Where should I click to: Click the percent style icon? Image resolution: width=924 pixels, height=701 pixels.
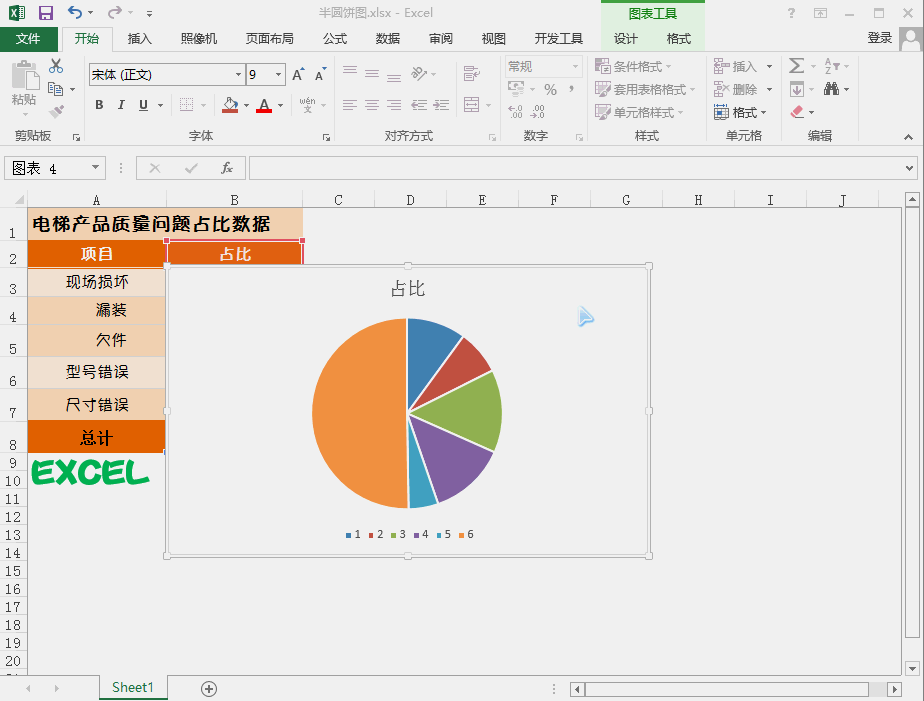click(x=550, y=90)
